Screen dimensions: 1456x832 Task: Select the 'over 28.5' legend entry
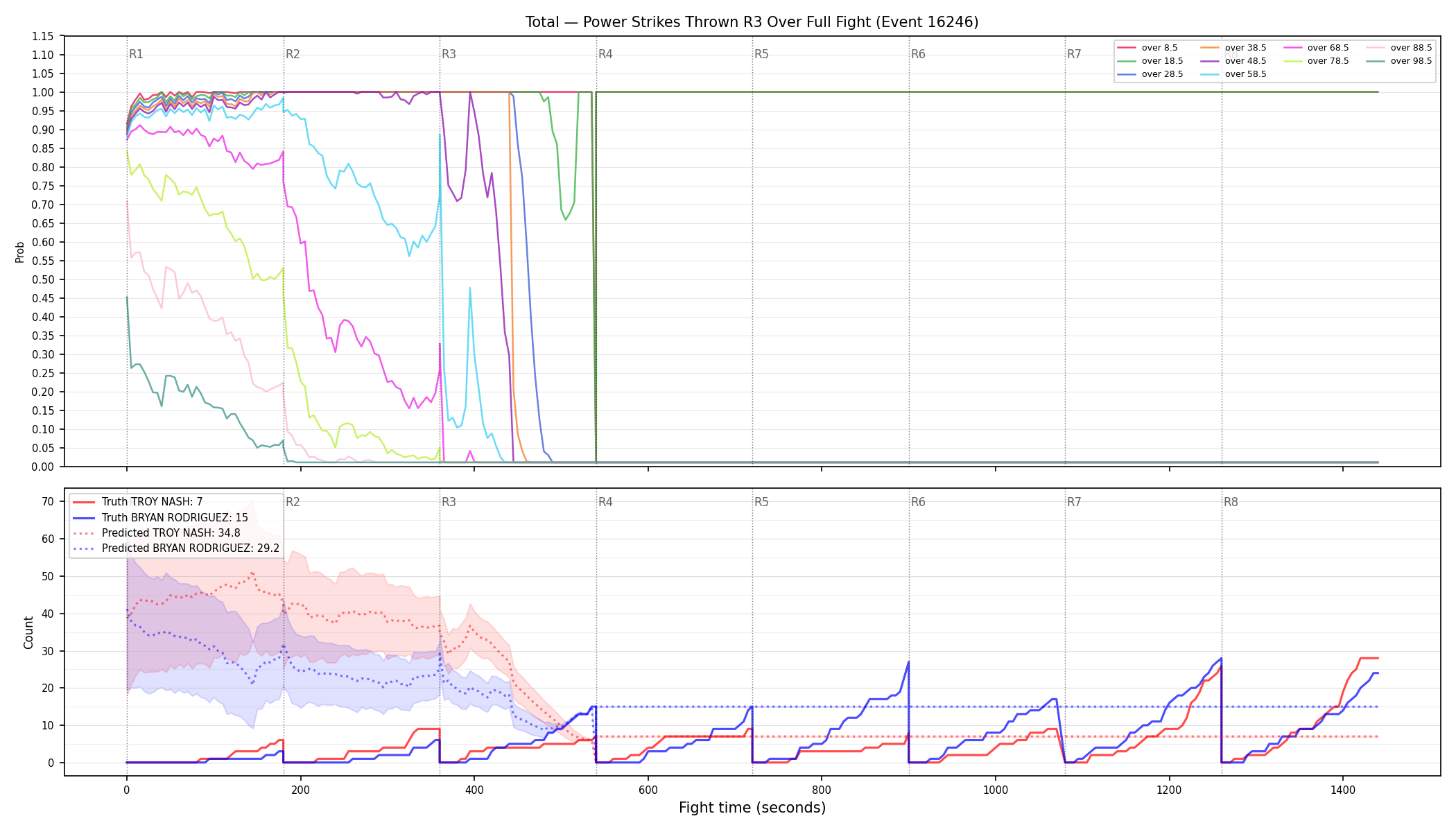[1150, 74]
